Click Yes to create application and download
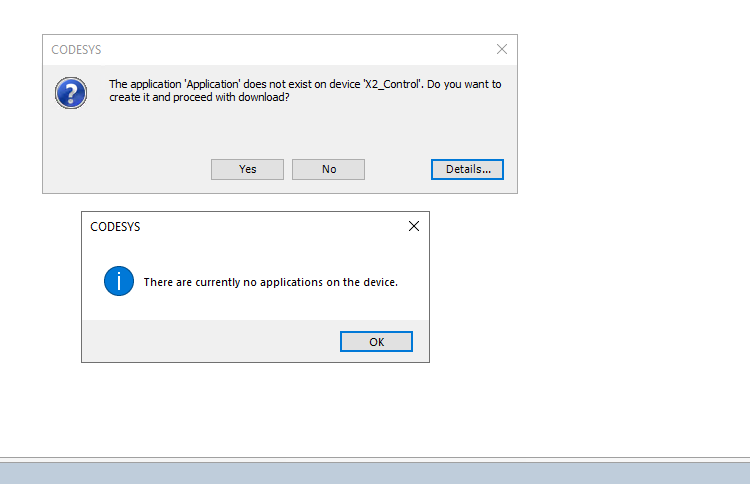The image size is (750, 484). pos(247,169)
